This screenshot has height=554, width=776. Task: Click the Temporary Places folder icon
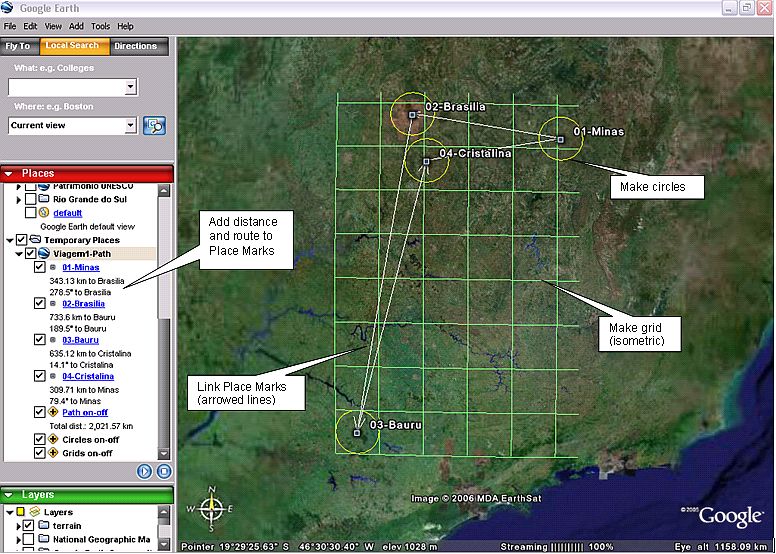click(35, 240)
